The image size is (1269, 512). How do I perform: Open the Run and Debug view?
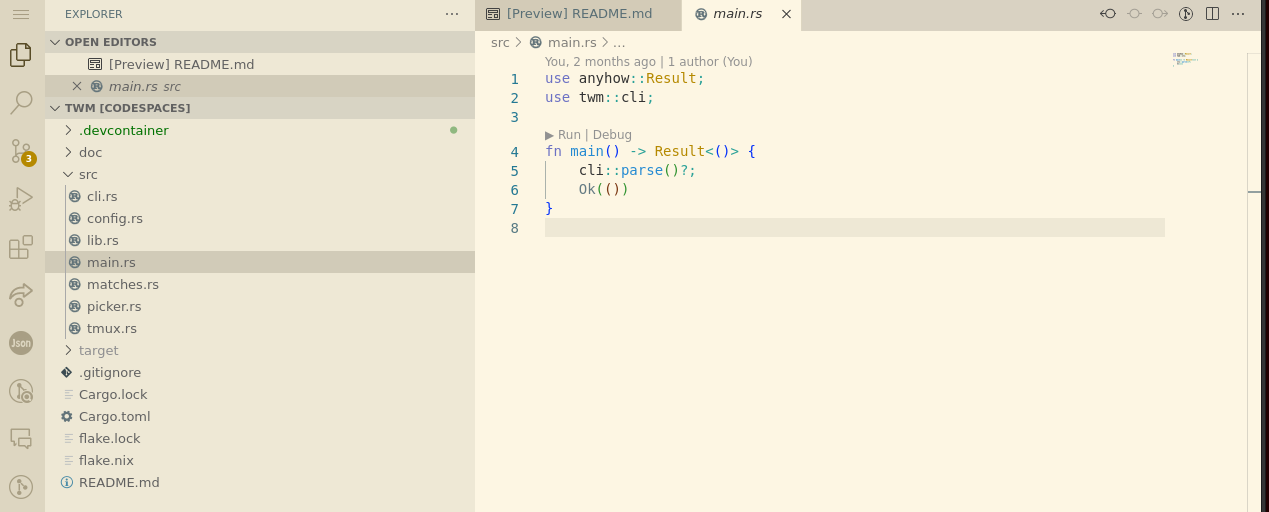(21, 198)
